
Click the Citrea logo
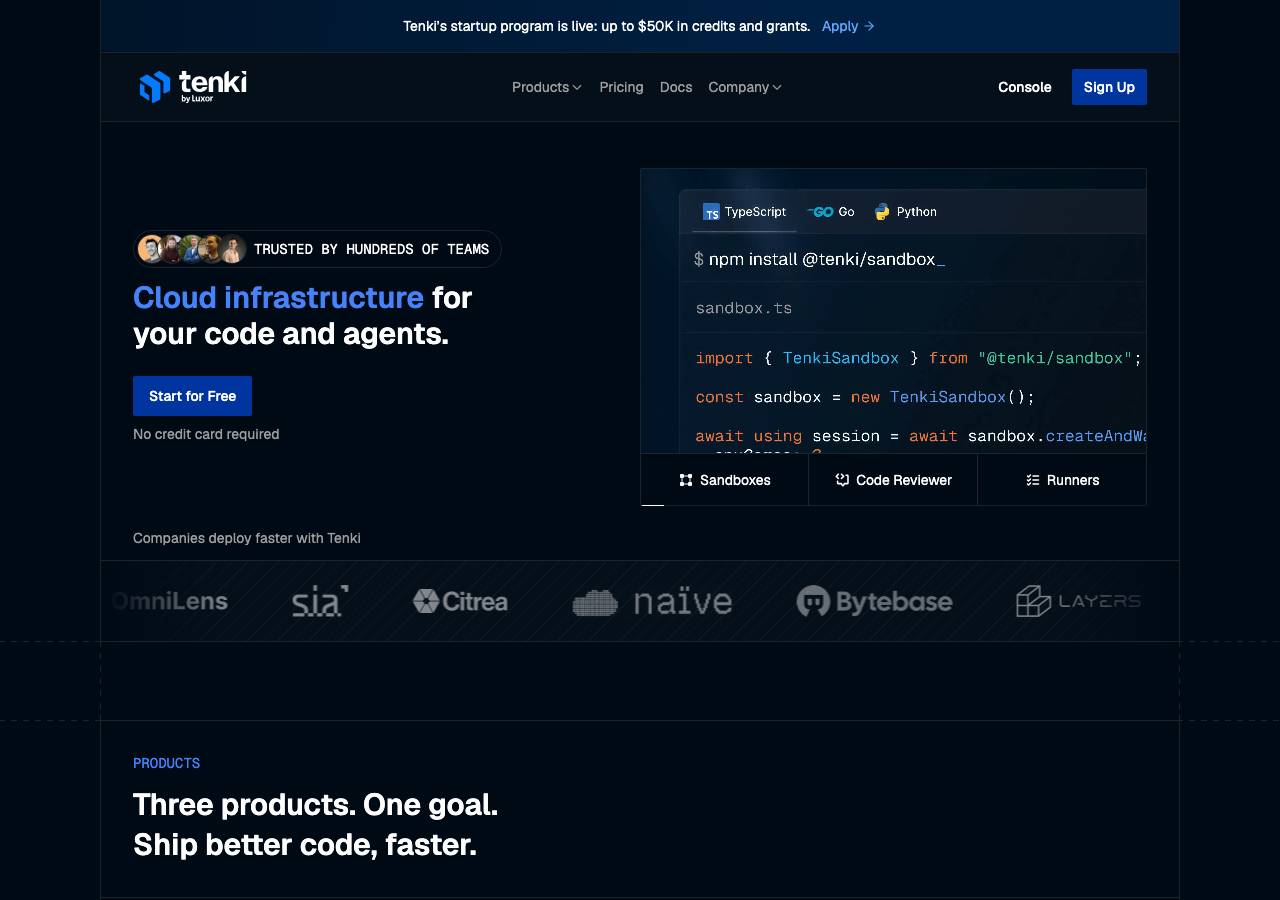click(460, 601)
